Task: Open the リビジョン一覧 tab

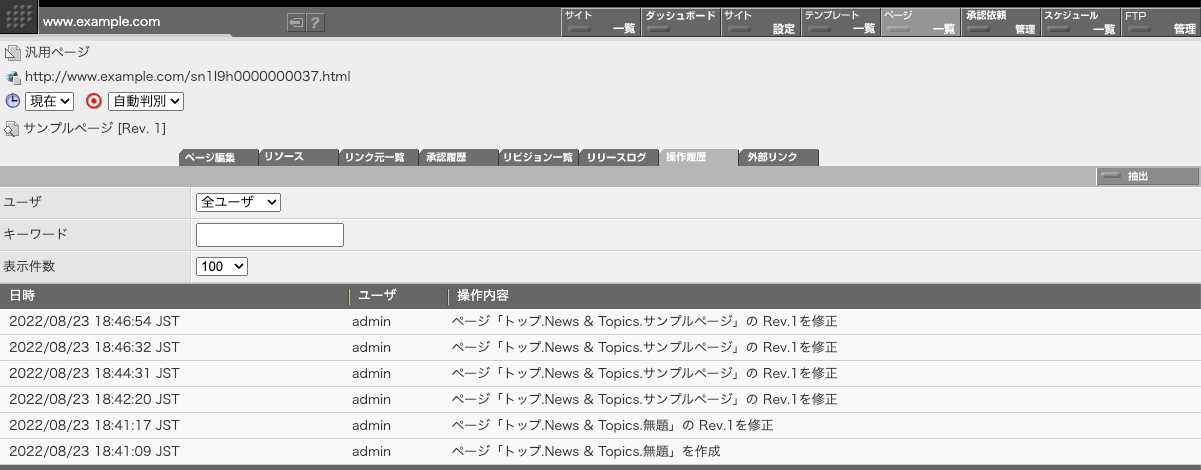Action: pos(538,158)
